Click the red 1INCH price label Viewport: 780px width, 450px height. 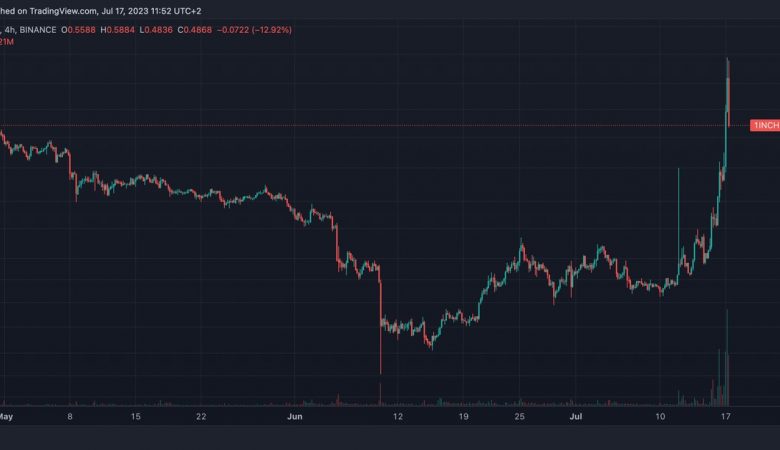(765, 125)
